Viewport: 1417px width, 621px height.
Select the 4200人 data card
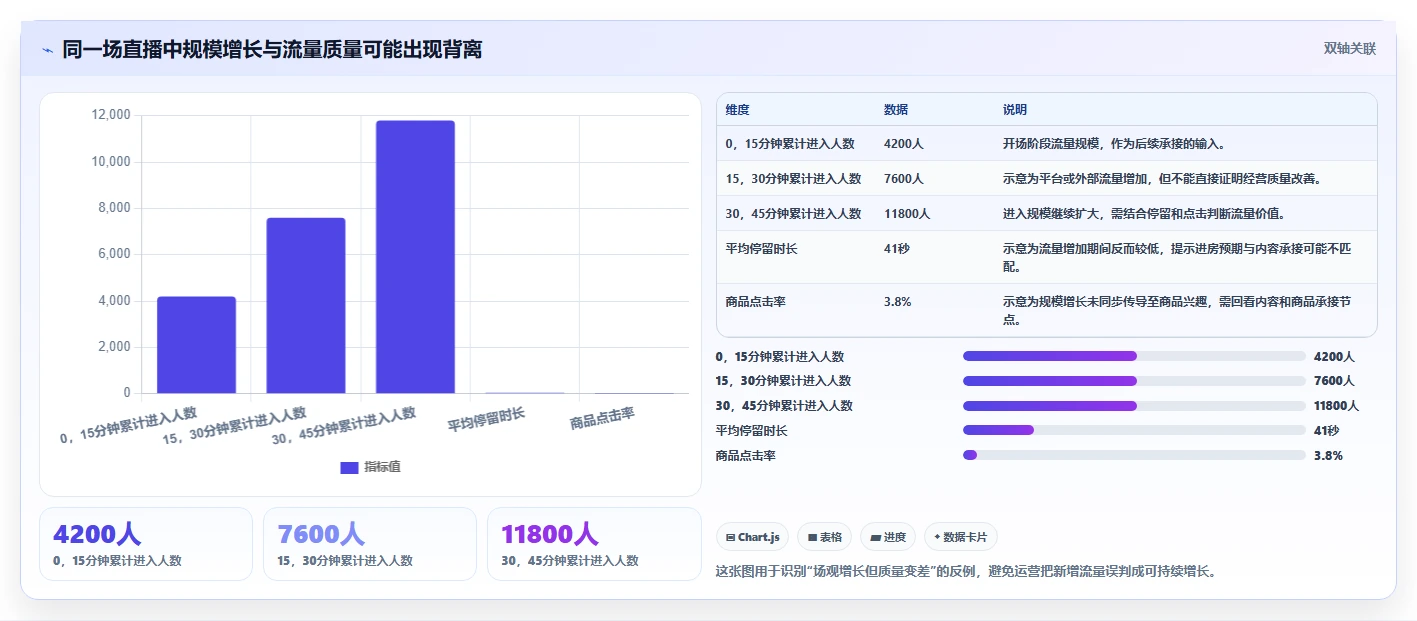(x=146, y=544)
